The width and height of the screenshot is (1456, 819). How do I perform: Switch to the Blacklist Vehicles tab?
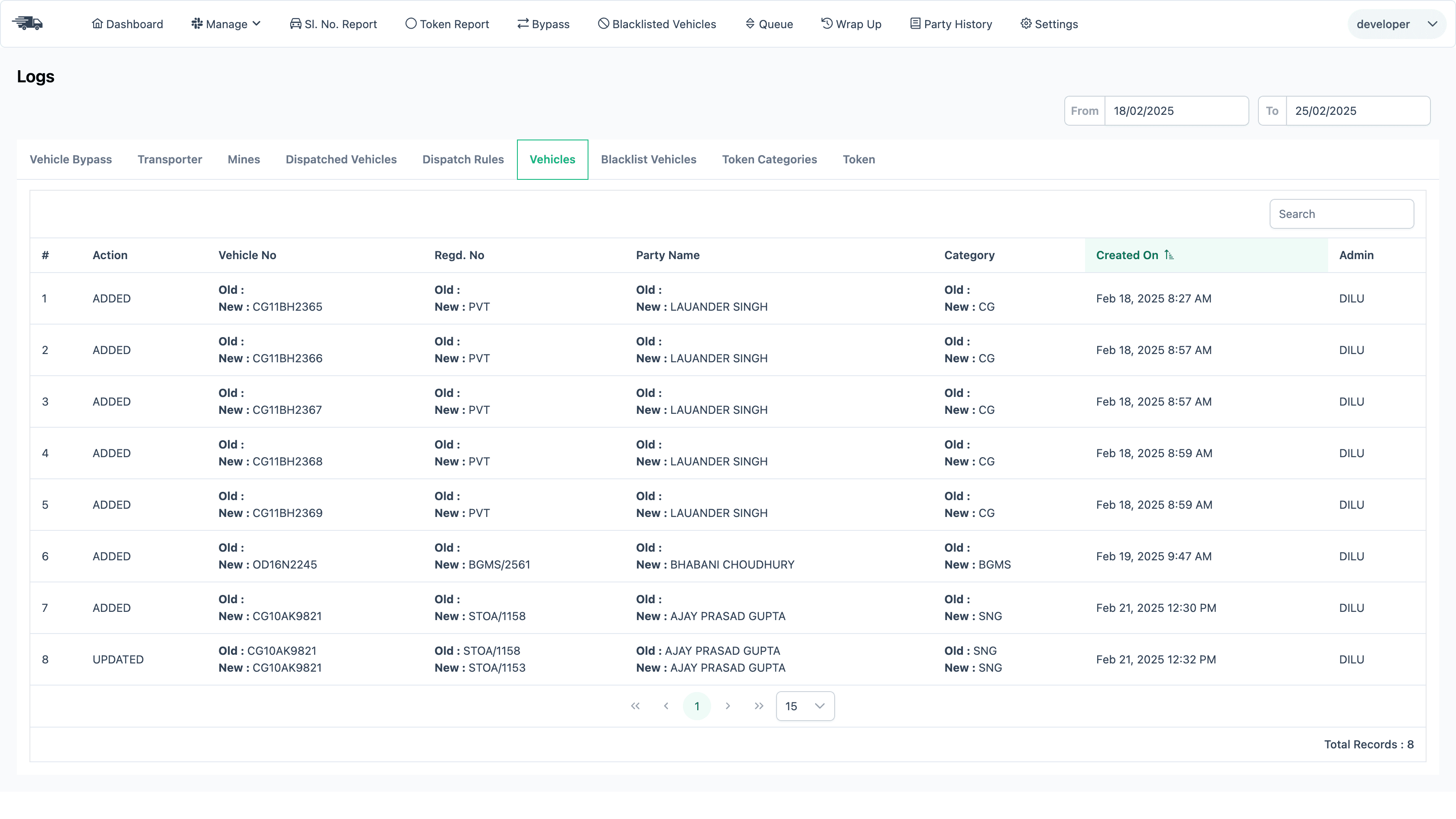point(648,159)
